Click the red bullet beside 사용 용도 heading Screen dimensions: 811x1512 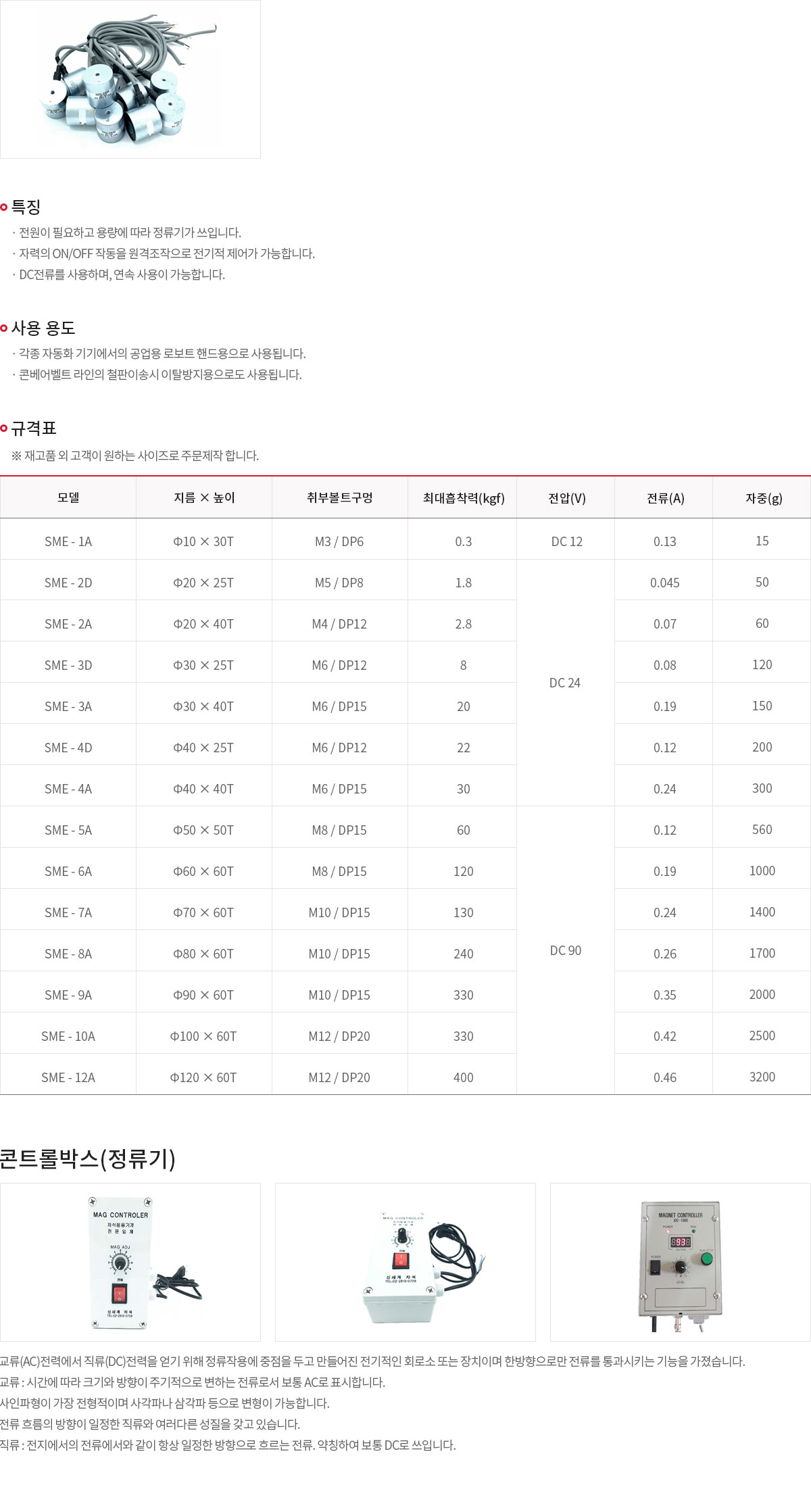click(4, 328)
